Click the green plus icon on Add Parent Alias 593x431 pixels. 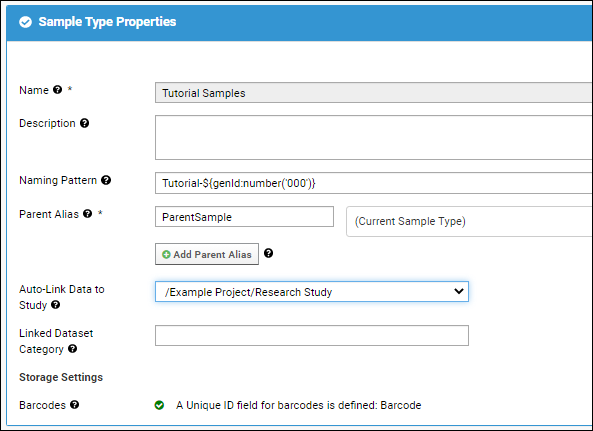click(166, 254)
